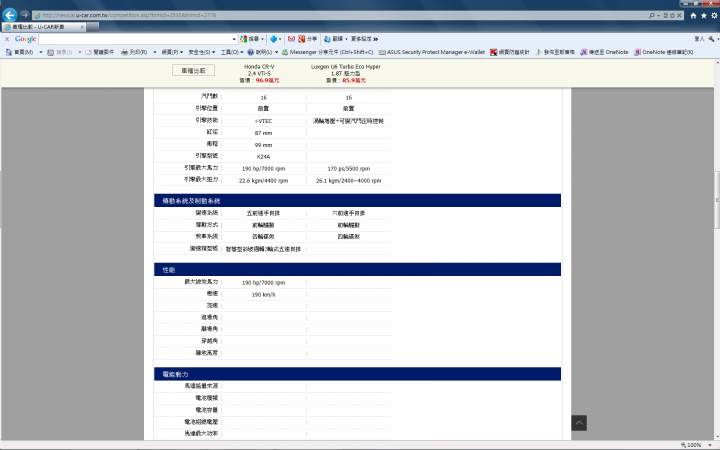Expand the Translate button dropdown arrow
720x450 pixels.
(346, 39)
